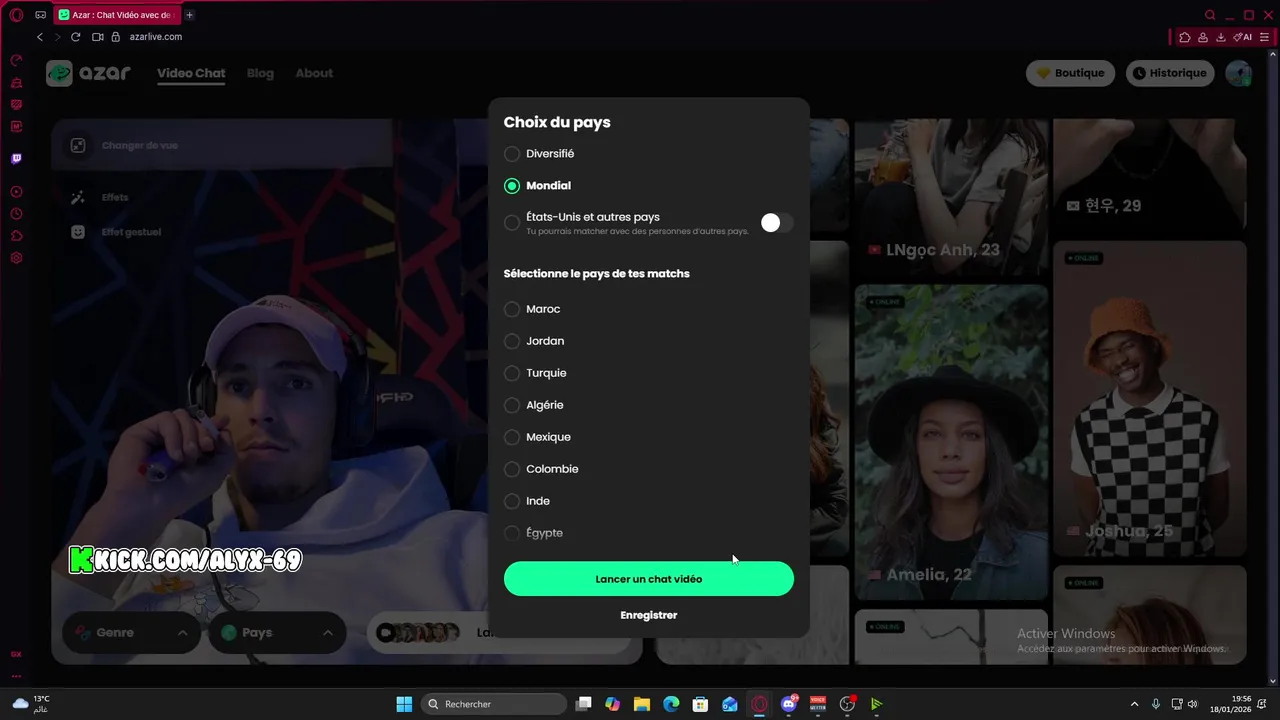Open a new browser tab
Viewport: 1280px width, 720px height.
coord(189,15)
